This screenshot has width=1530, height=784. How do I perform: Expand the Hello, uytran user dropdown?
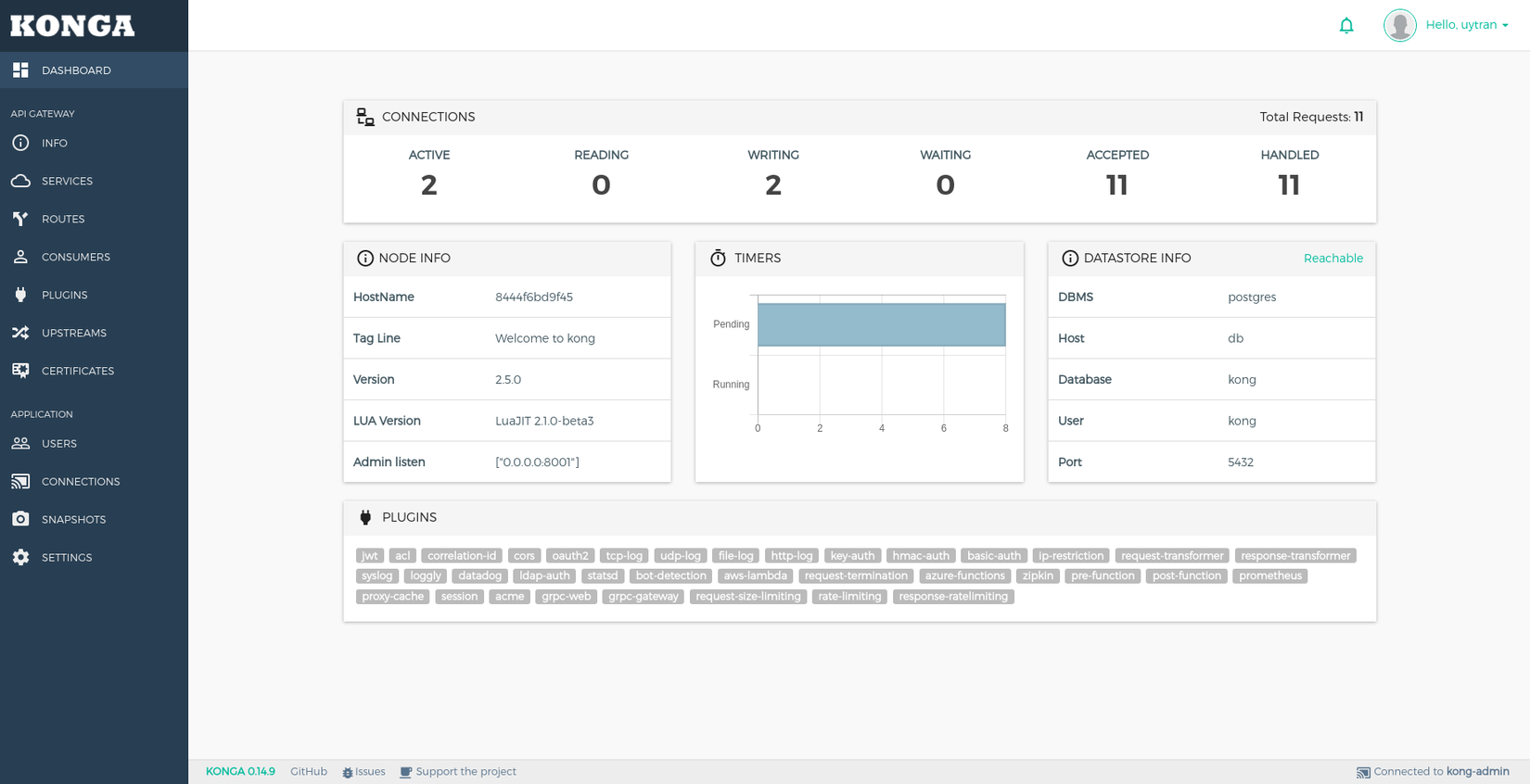[1467, 25]
